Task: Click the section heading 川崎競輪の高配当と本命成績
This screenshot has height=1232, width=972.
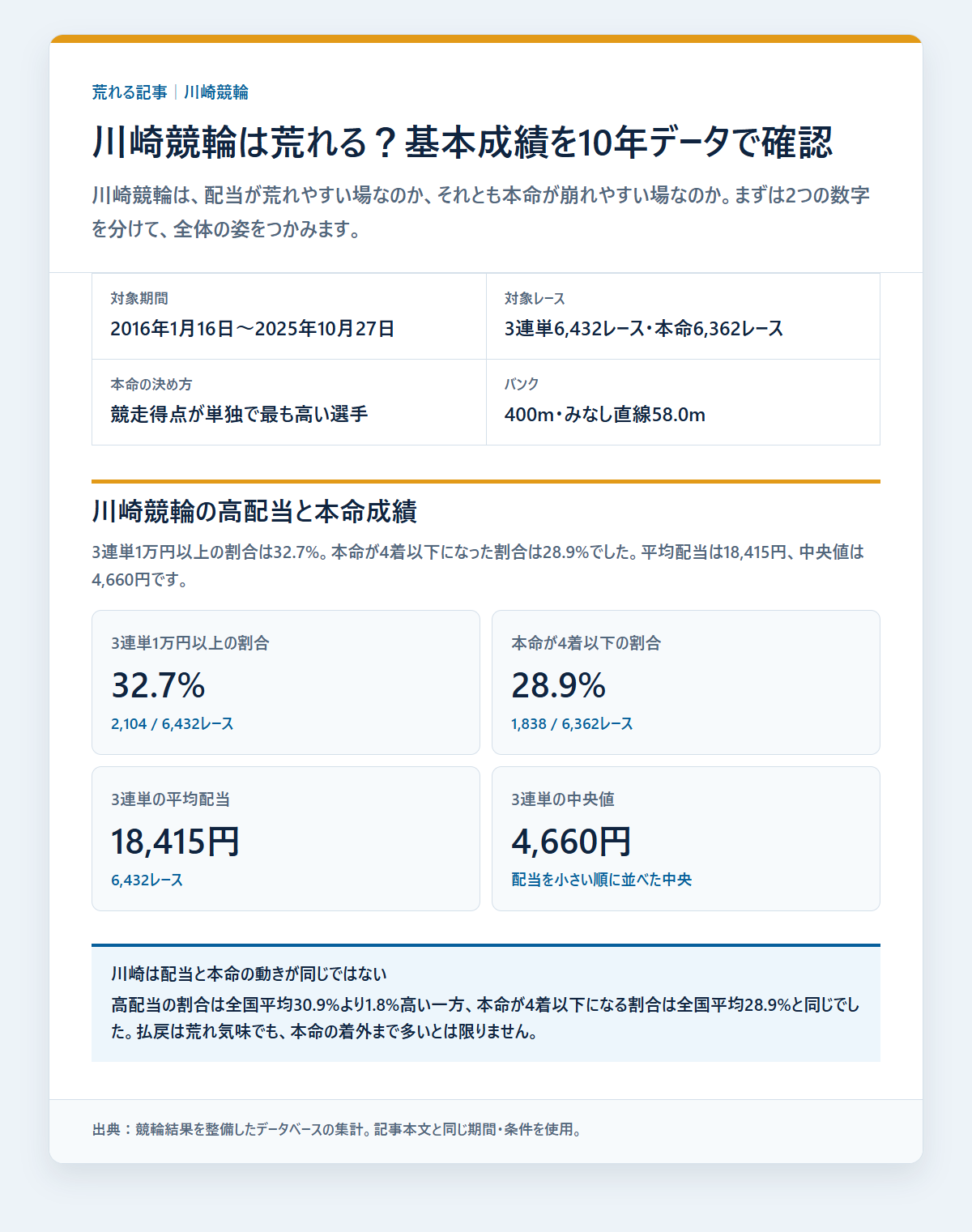Action: point(254,512)
